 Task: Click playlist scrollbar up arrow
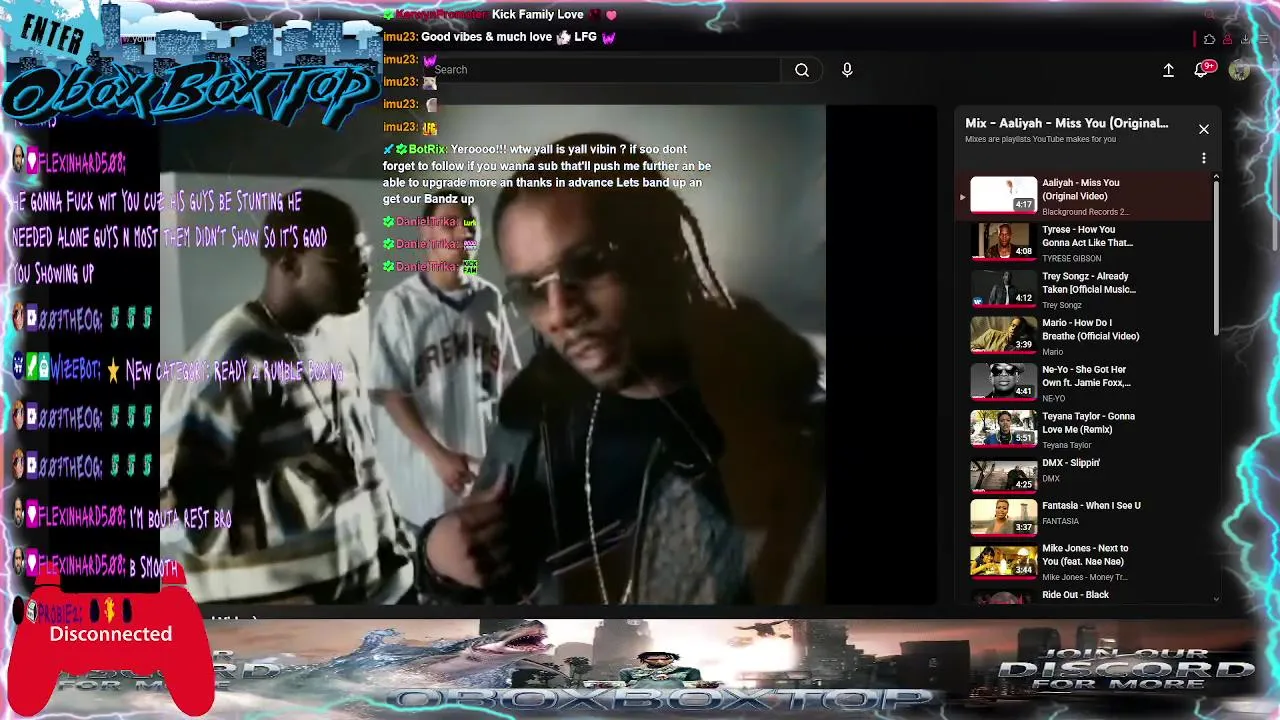pyautogui.click(x=1216, y=178)
